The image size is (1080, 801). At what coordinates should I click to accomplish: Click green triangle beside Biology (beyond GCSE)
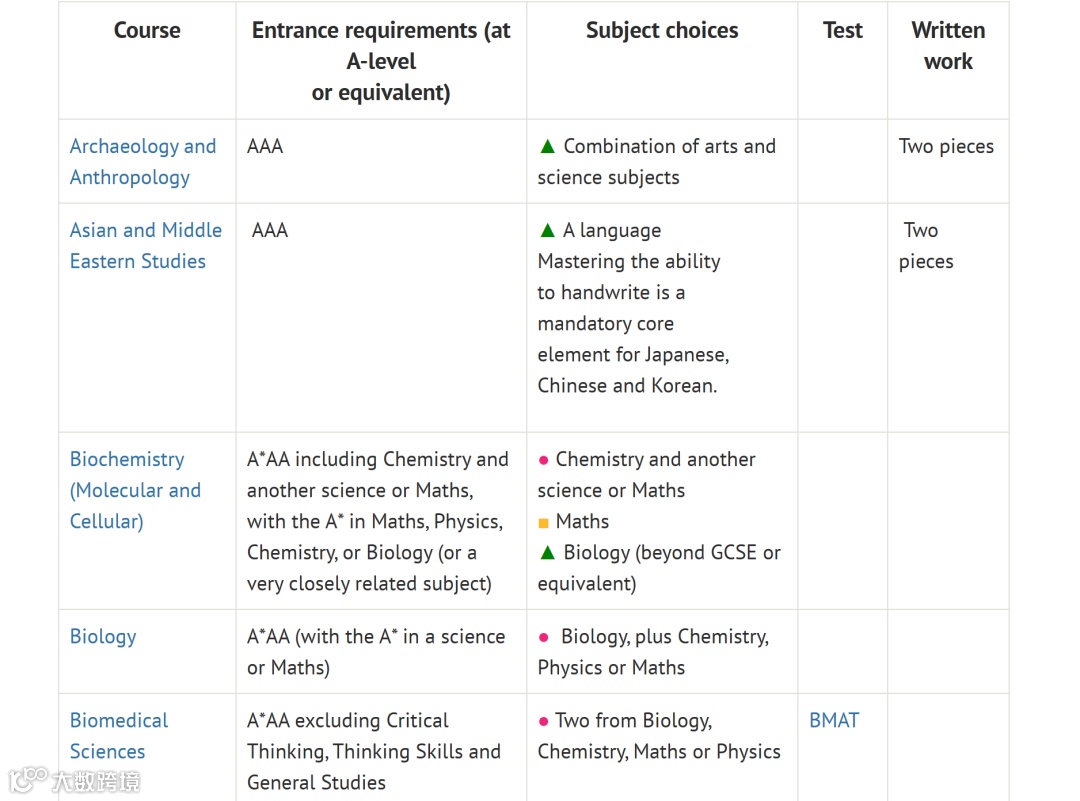pos(547,553)
